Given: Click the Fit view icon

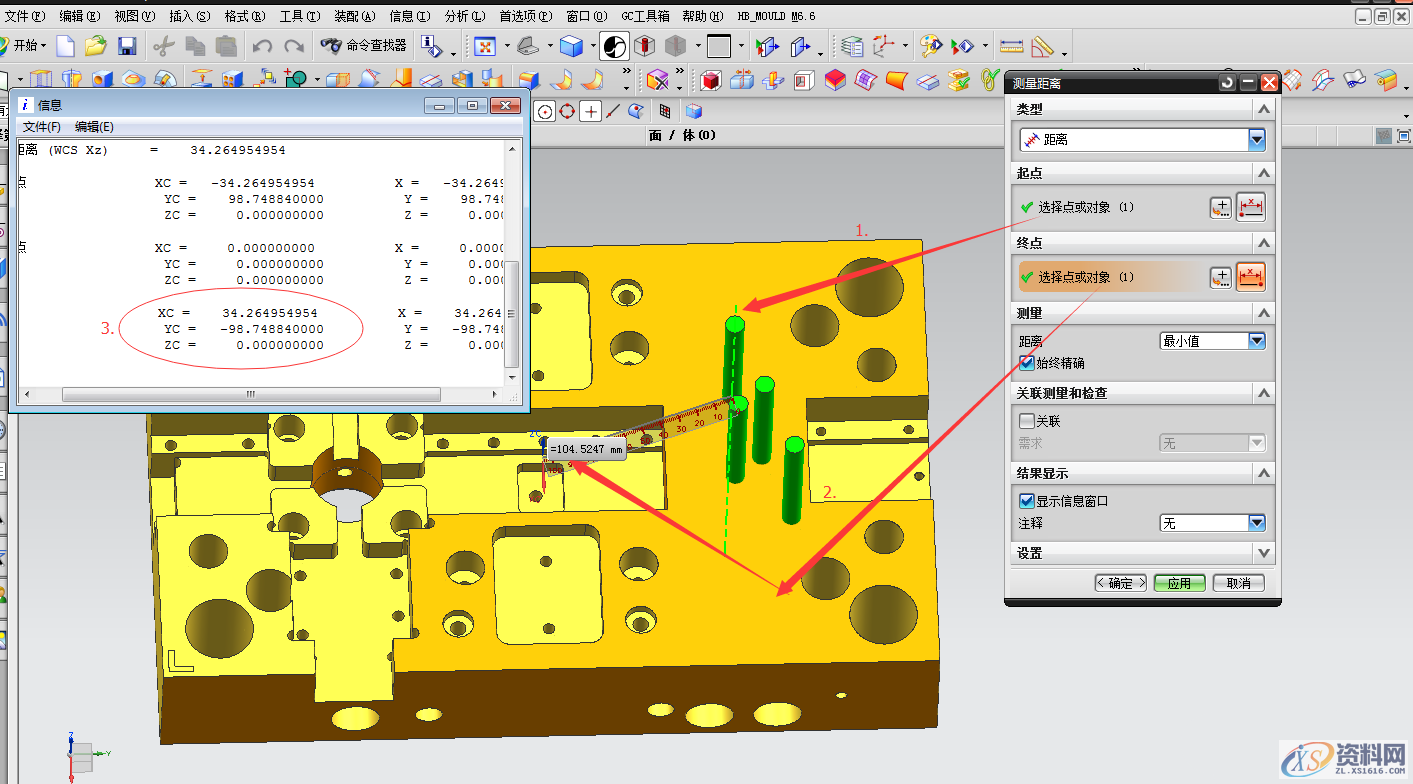Looking at the screenshot, I should tap(485, 46).
